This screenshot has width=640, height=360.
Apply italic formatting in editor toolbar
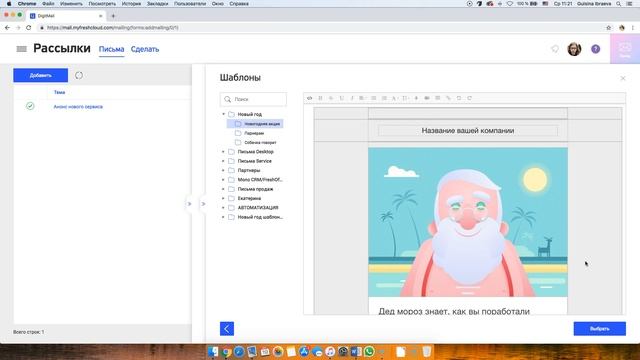pos(352,98)
